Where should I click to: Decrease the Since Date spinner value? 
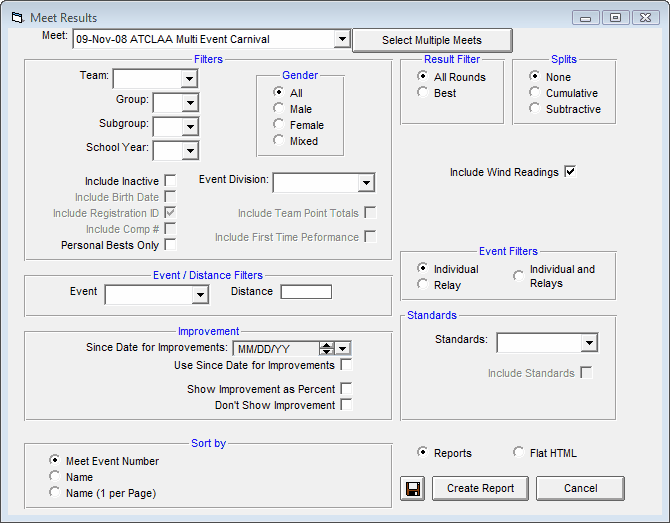(326, 352)
